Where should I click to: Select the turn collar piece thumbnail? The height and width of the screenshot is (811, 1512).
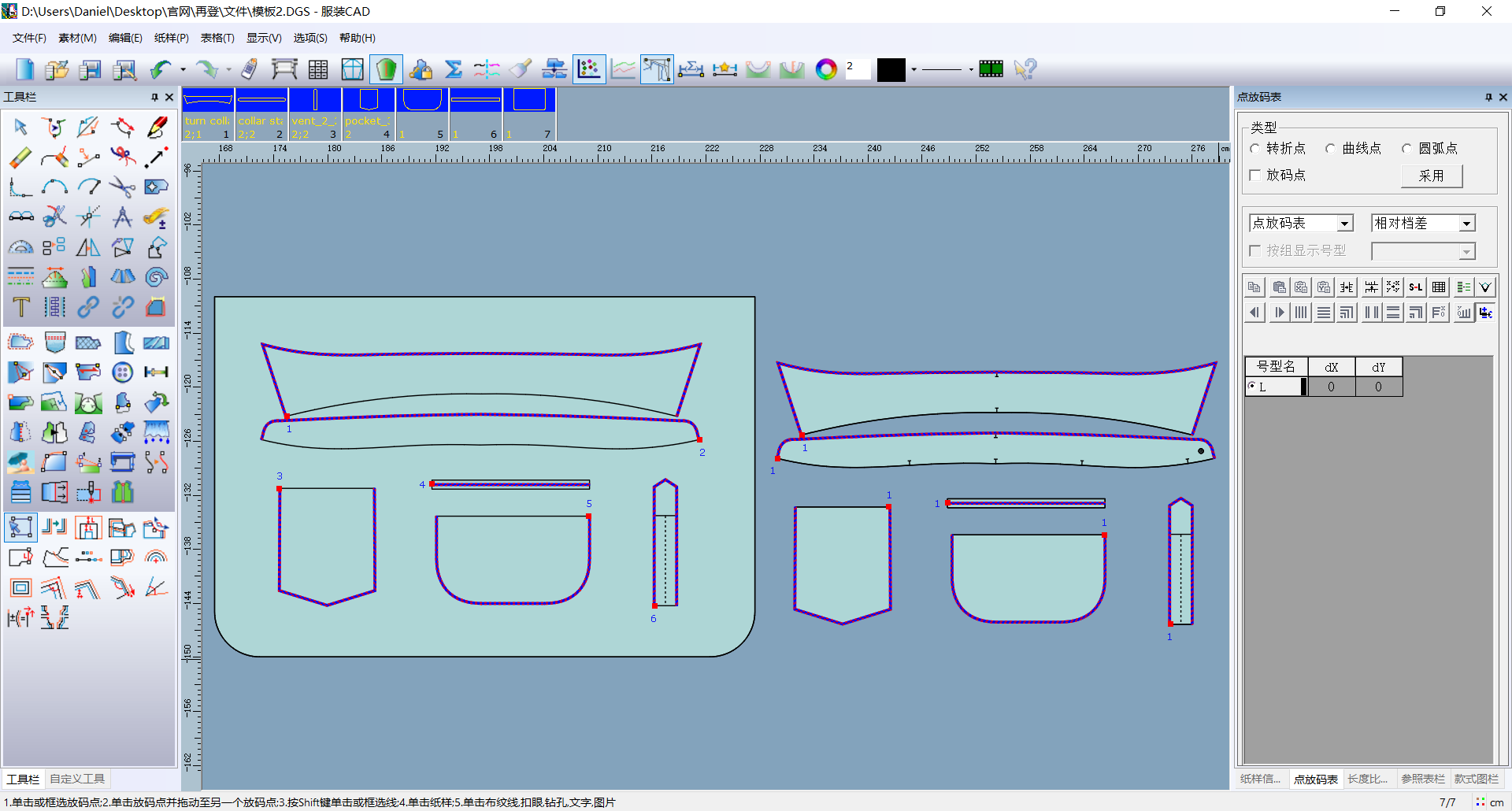[209, 114]
